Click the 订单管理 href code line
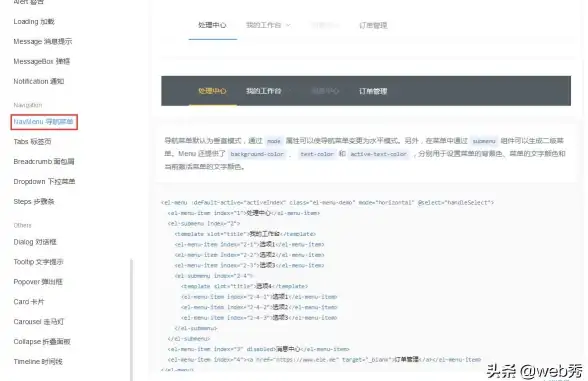 (324, 360)
